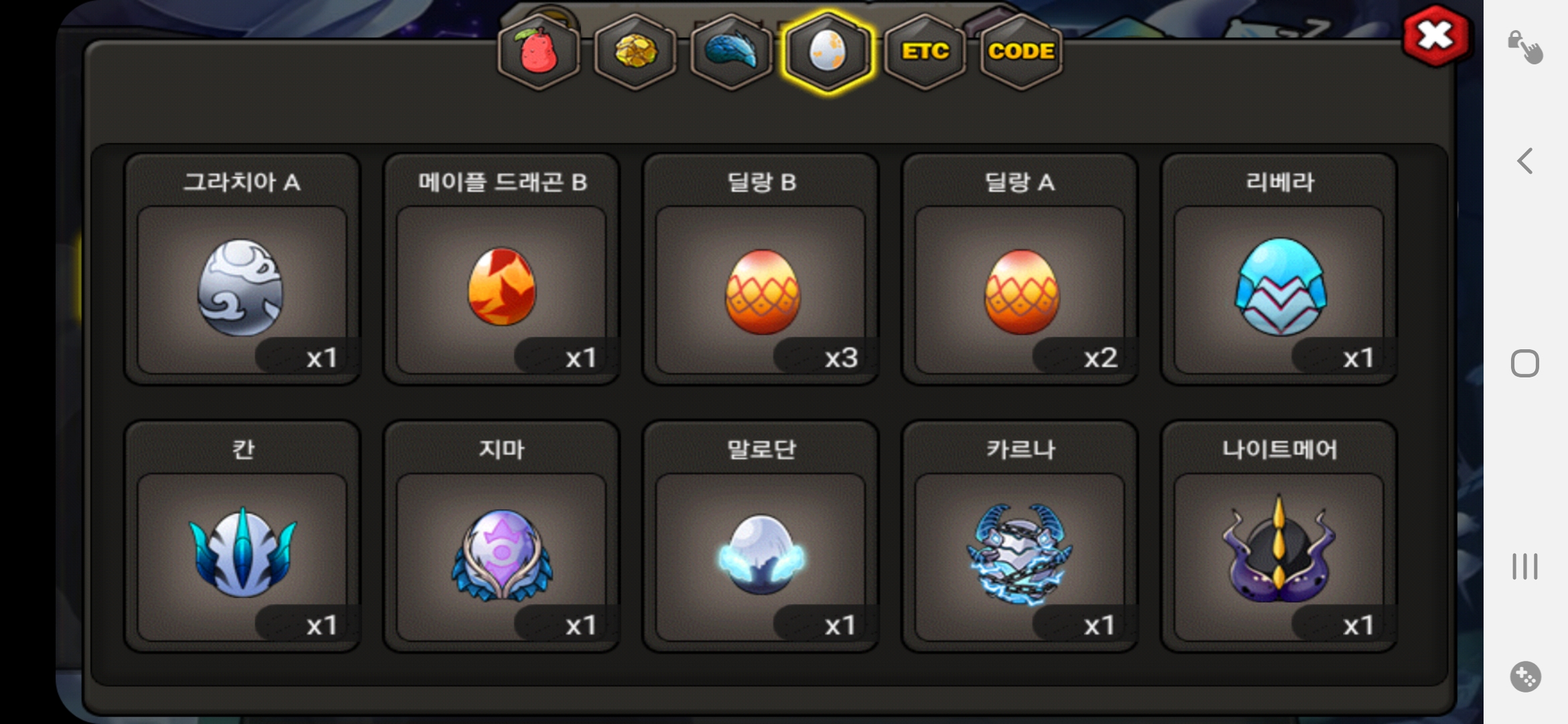Close the inventory with red X
Screen dimensions: 1568x724
pyautogui.click(x=1436, y=36)
